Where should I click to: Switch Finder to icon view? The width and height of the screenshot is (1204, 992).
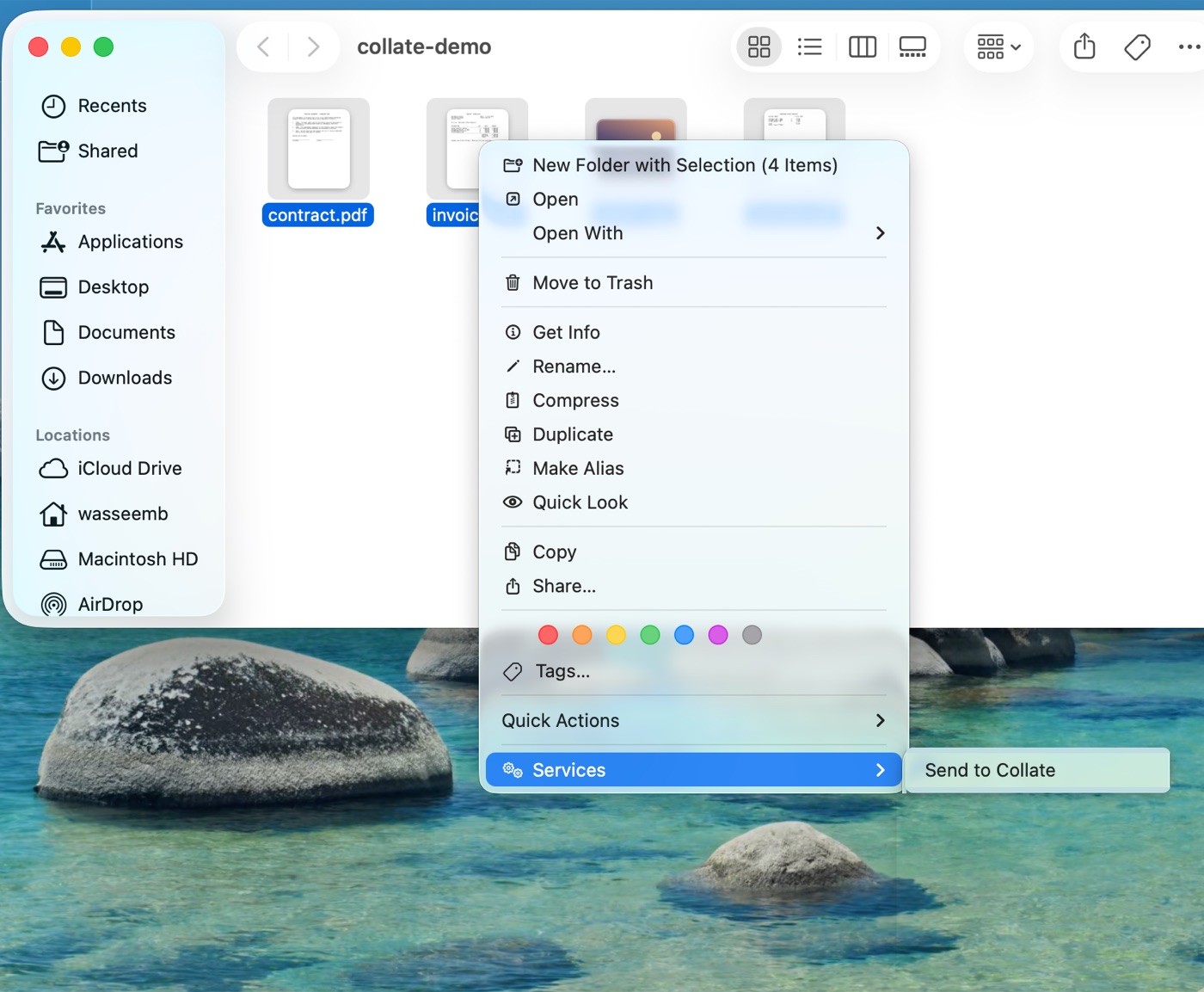759,46
